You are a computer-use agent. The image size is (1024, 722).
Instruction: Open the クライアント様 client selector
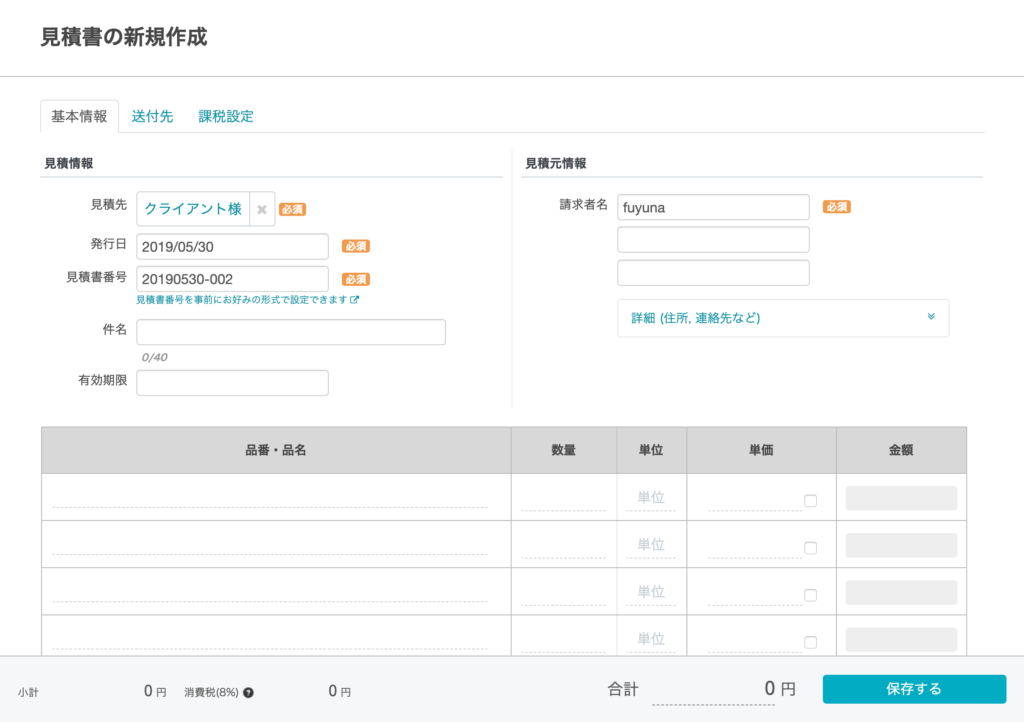pos(193,209)
